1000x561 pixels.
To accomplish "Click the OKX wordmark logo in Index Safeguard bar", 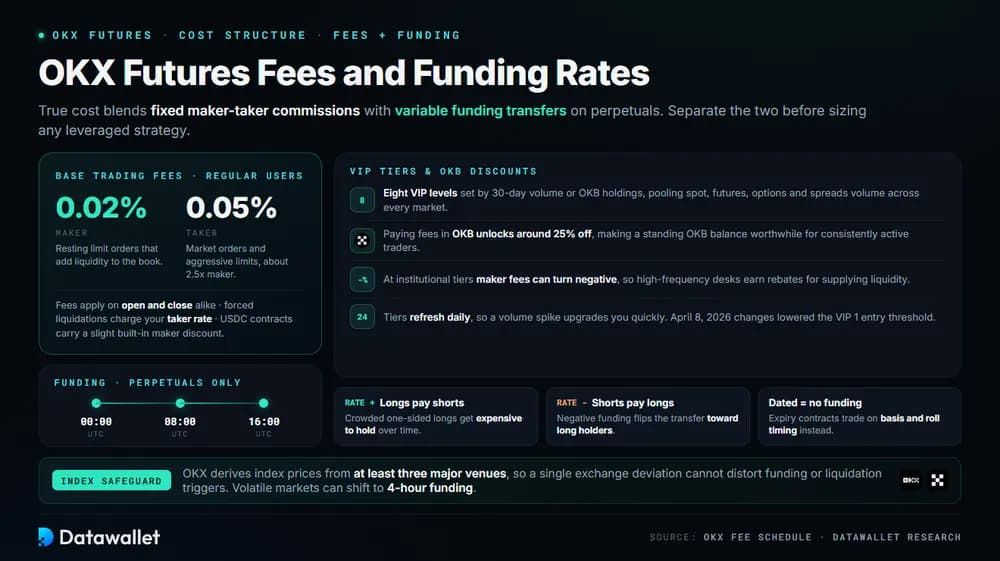I will click(911, 480).
